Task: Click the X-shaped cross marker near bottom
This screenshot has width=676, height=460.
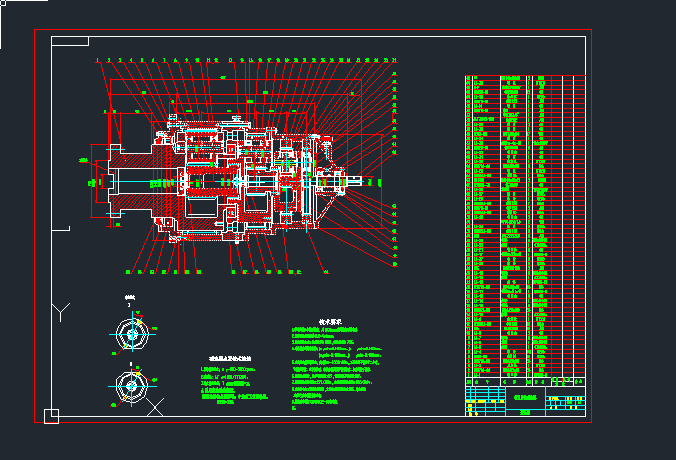Action: pyautogui.click(x=156, y=406)
